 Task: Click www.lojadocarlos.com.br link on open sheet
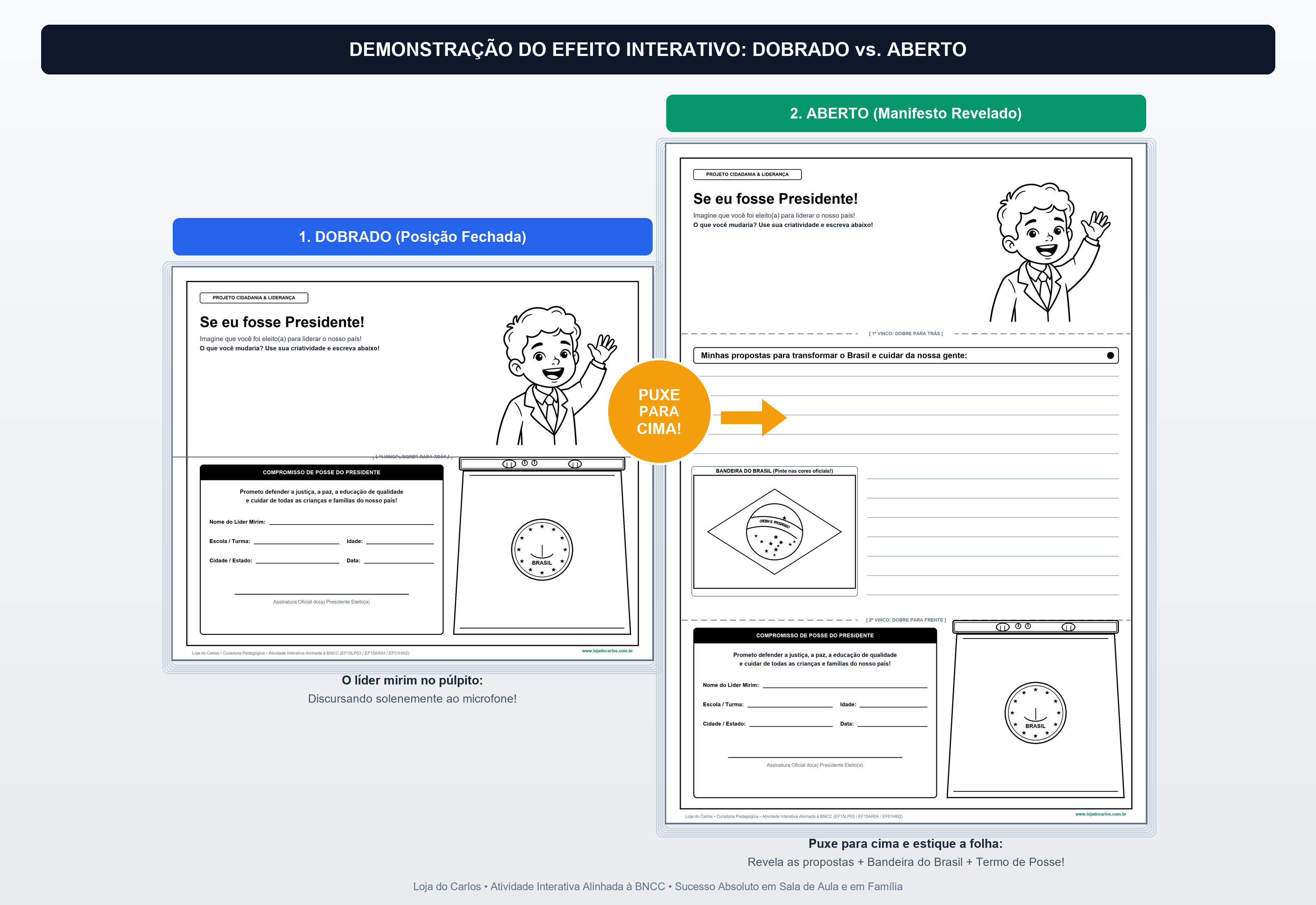tap(1101, 814)
